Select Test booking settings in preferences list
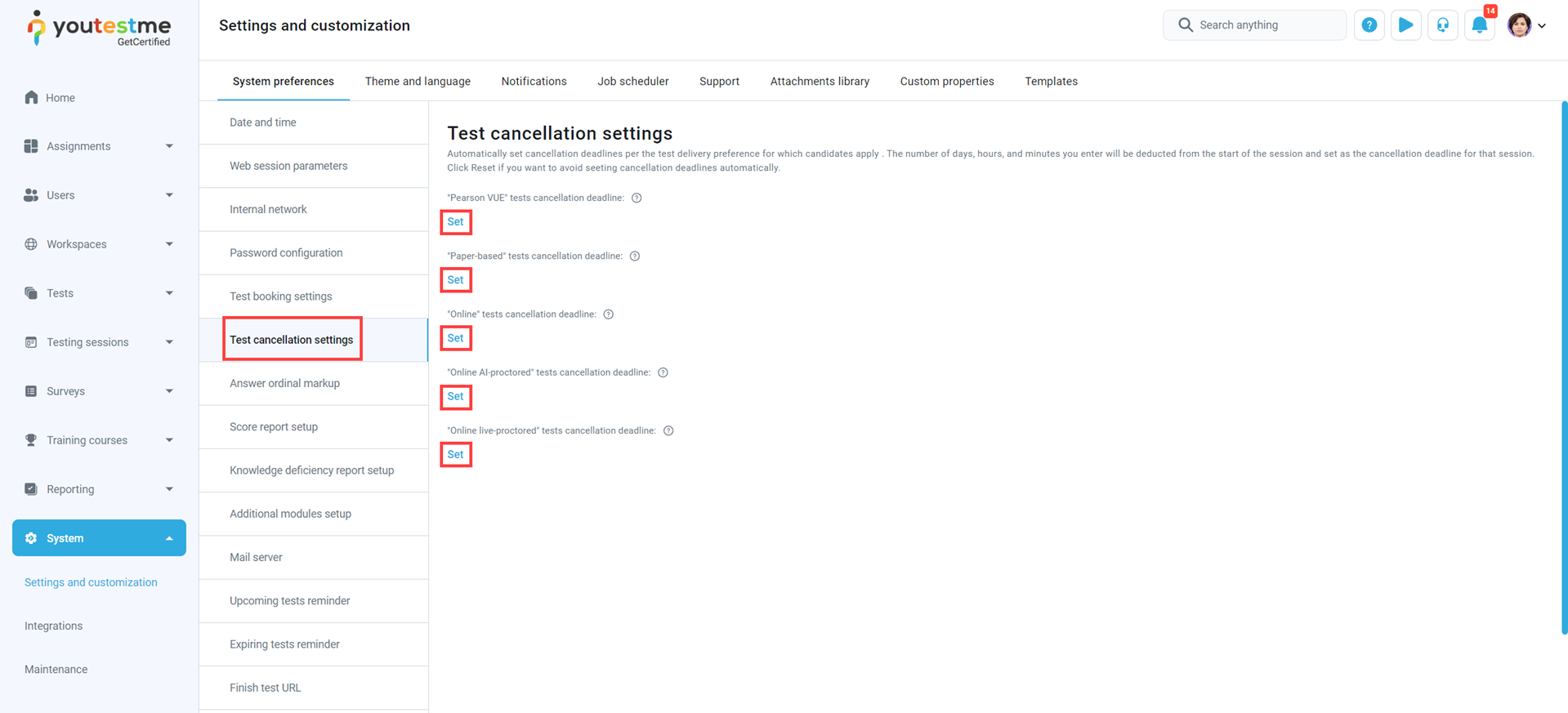This screenshot has height=713, width=1568. 280,296
